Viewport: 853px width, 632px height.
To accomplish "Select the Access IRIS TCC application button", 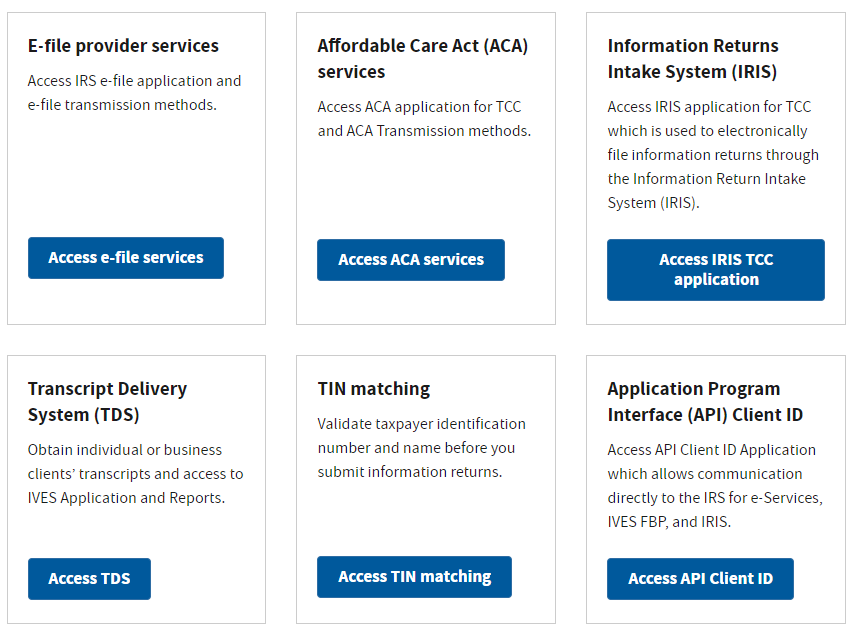I will tap(715, 270).
